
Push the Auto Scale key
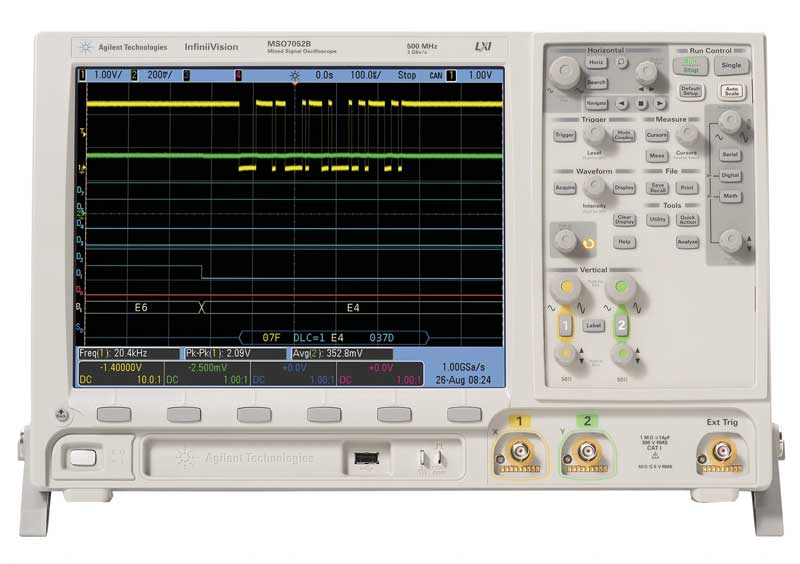[x=732, y=92]
